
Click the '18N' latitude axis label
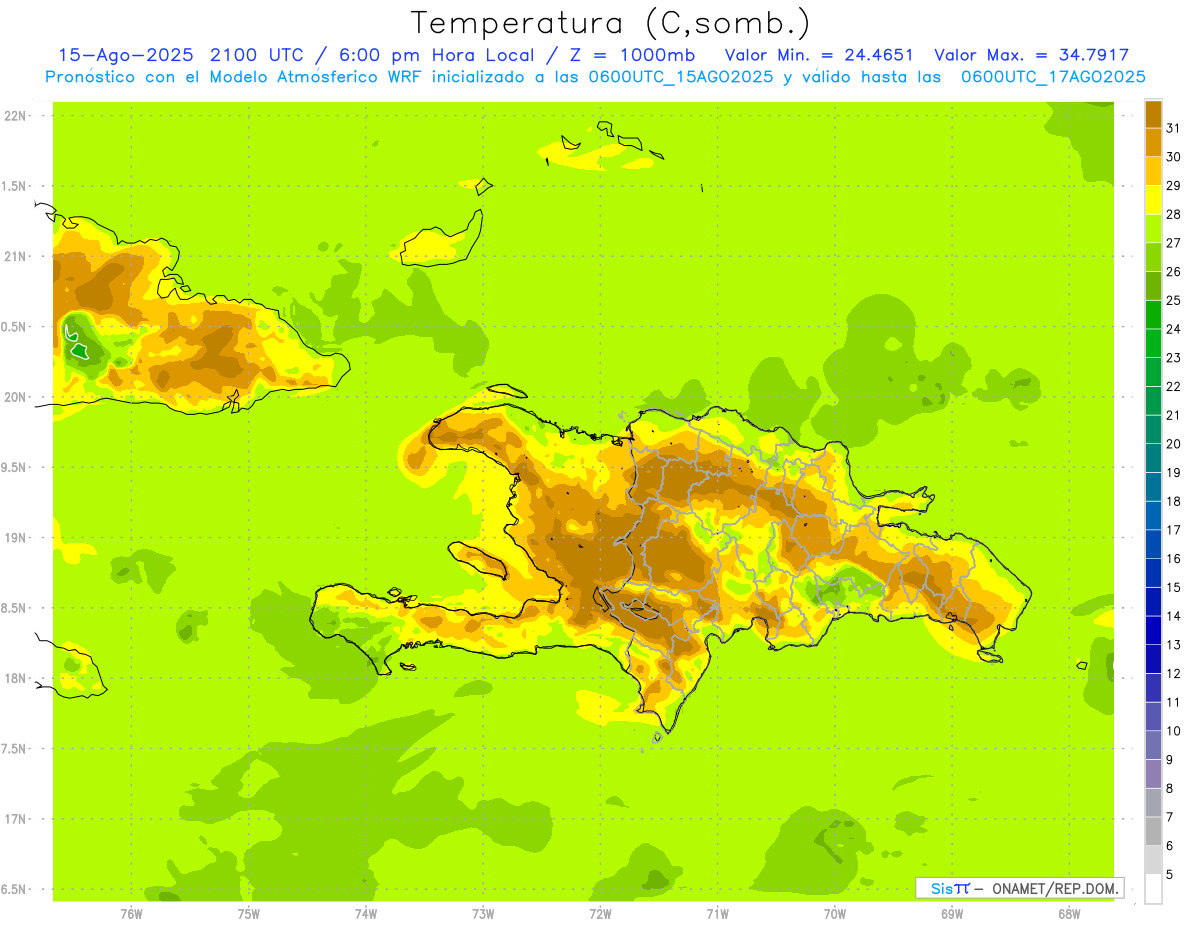15,678
